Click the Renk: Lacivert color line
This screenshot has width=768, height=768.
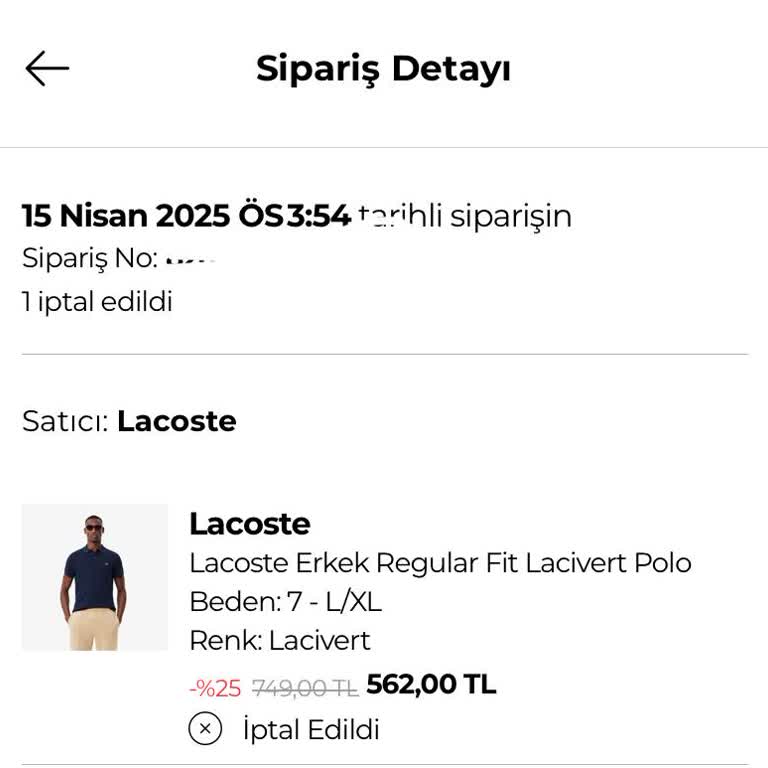[280, 640]
